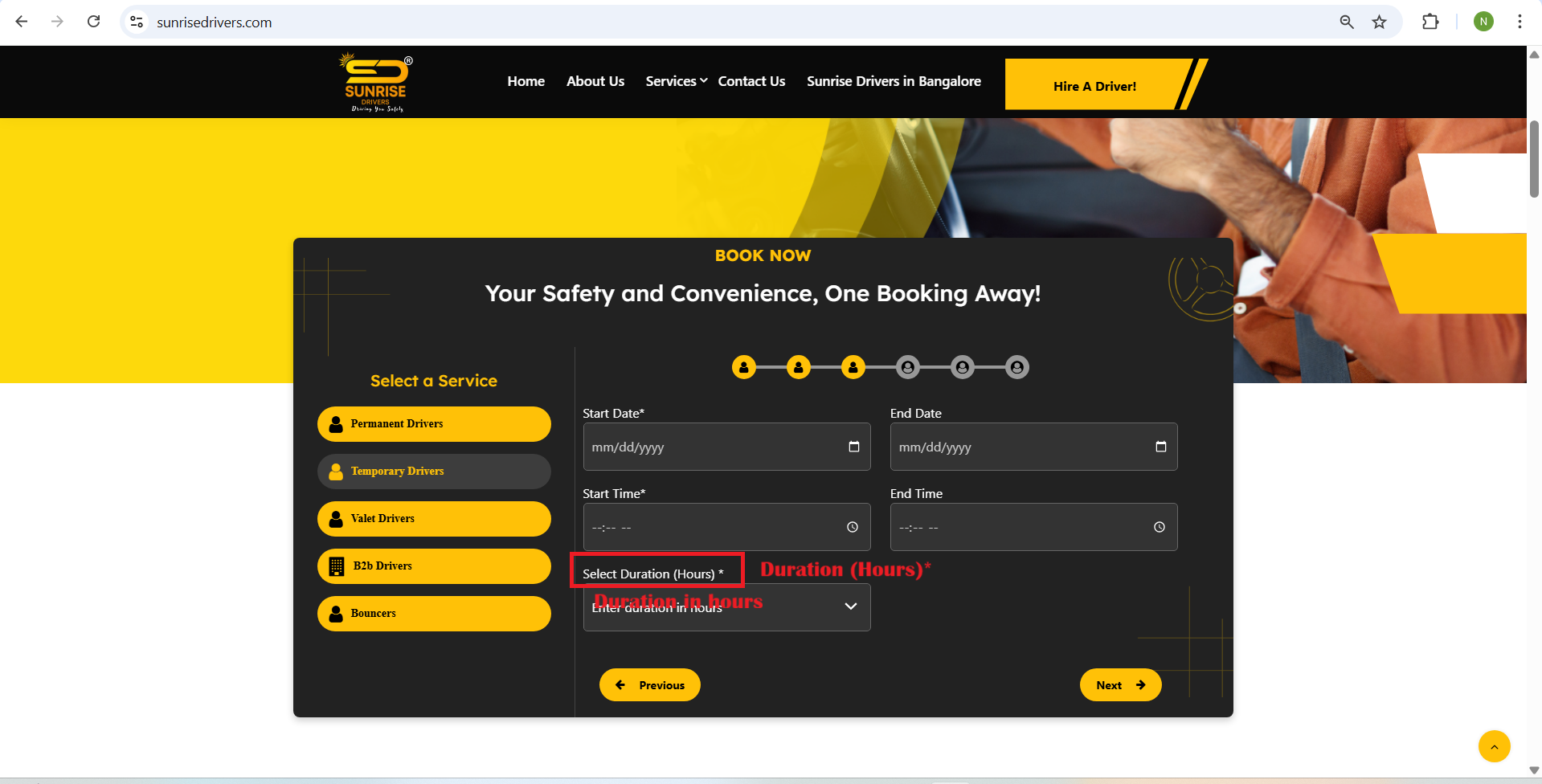Image resolution: width=1542 pixels, height=784 pixels.
Task: Choose the Valet Drivers service
Action: coord(434,519)
